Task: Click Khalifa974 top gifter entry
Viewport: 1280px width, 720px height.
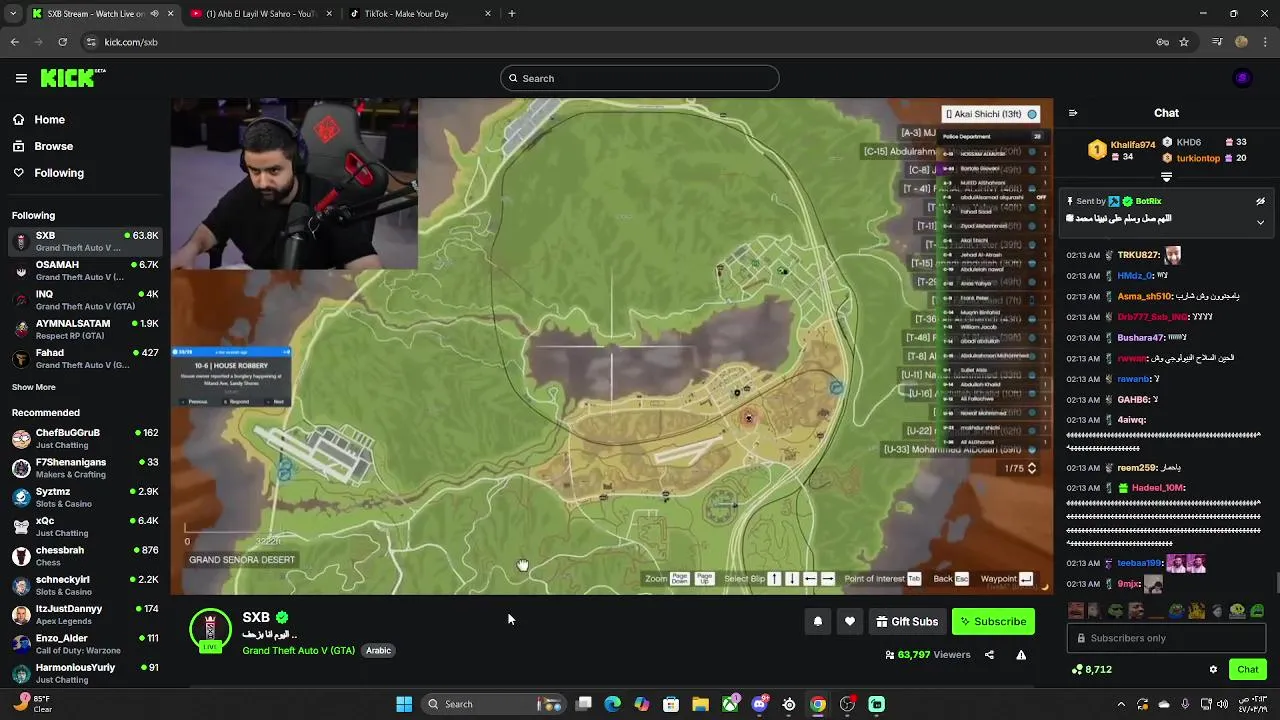Action: coord(1122,150)
